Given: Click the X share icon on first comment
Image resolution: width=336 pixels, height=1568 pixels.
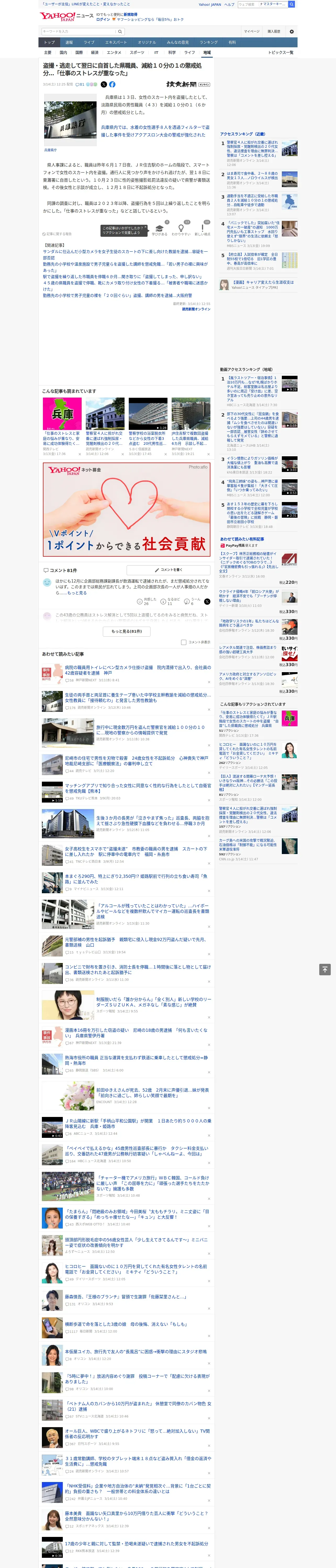Looking at the screenshot, I should point(207,601).
